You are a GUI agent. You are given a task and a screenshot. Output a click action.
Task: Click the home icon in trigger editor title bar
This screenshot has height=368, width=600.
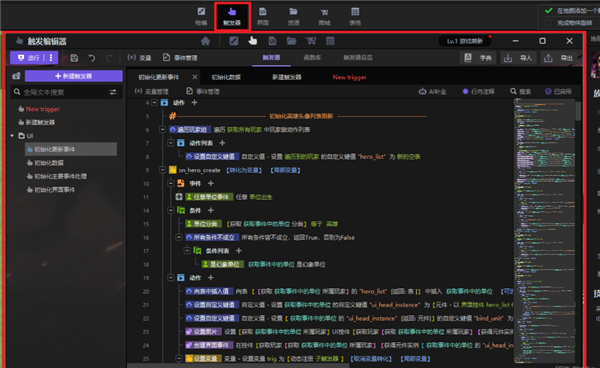click(x=205, y=41)
